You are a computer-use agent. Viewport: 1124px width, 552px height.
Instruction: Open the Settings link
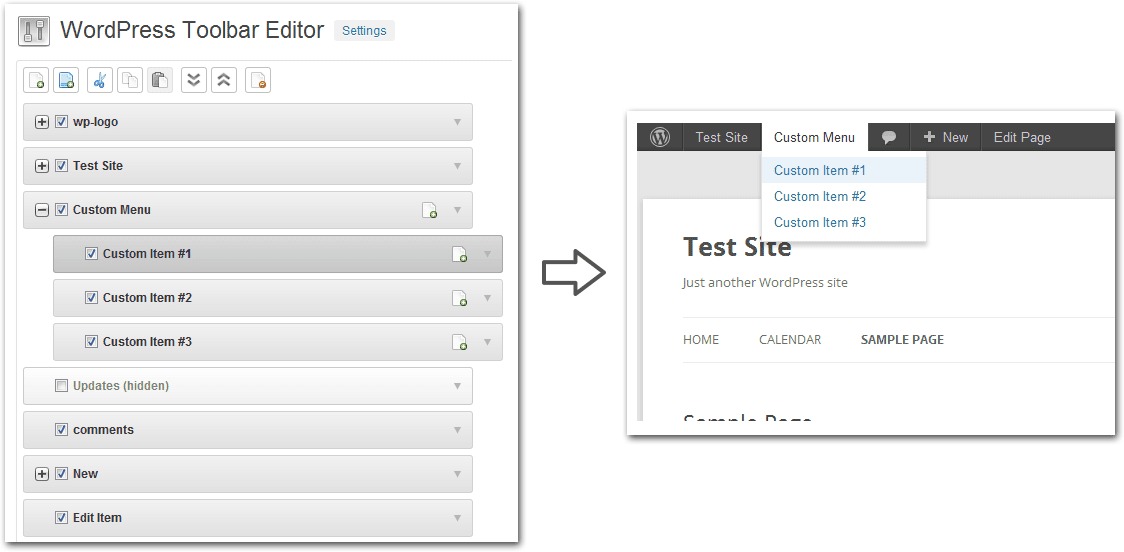pos(364,31)
